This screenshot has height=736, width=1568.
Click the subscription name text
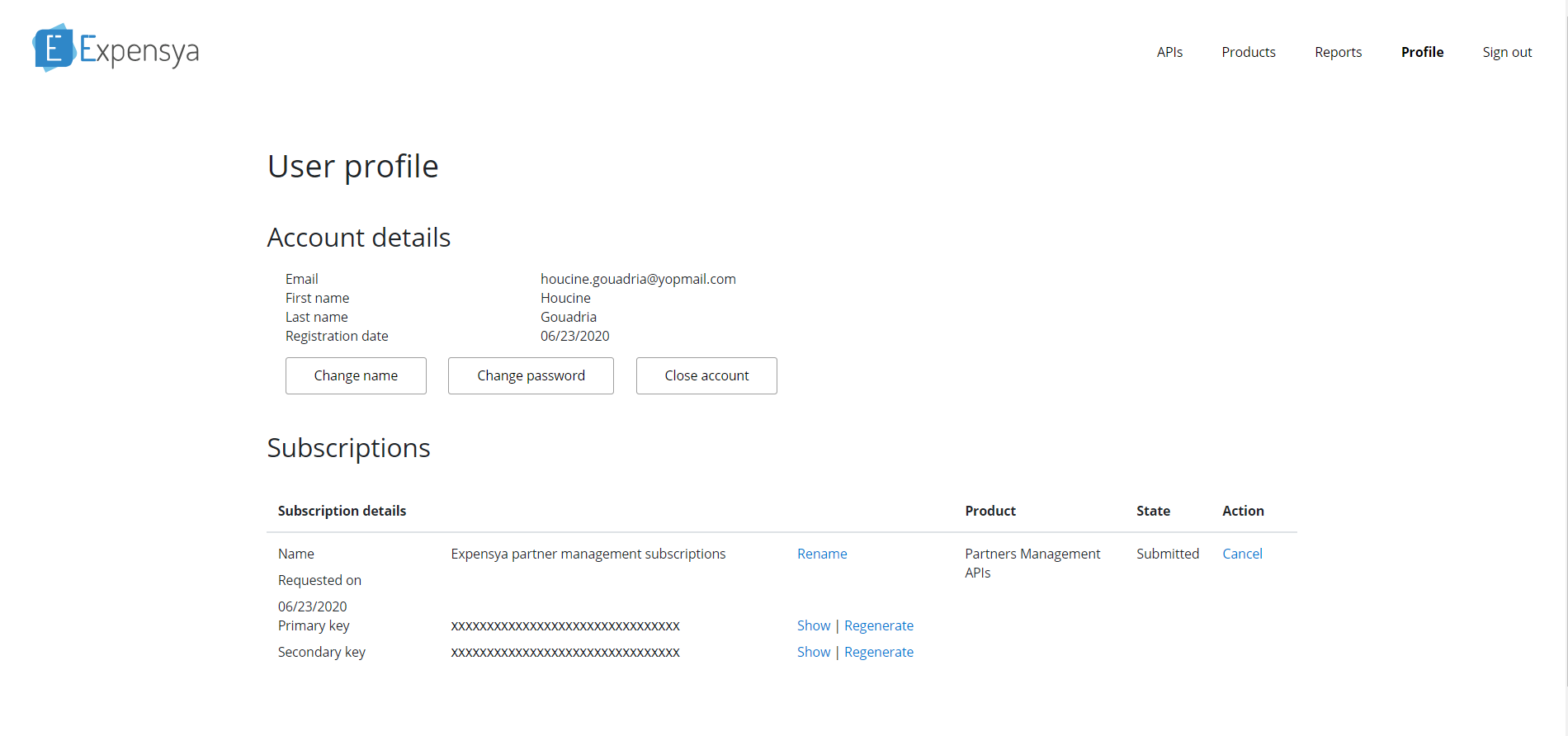(x=588, y=554)
